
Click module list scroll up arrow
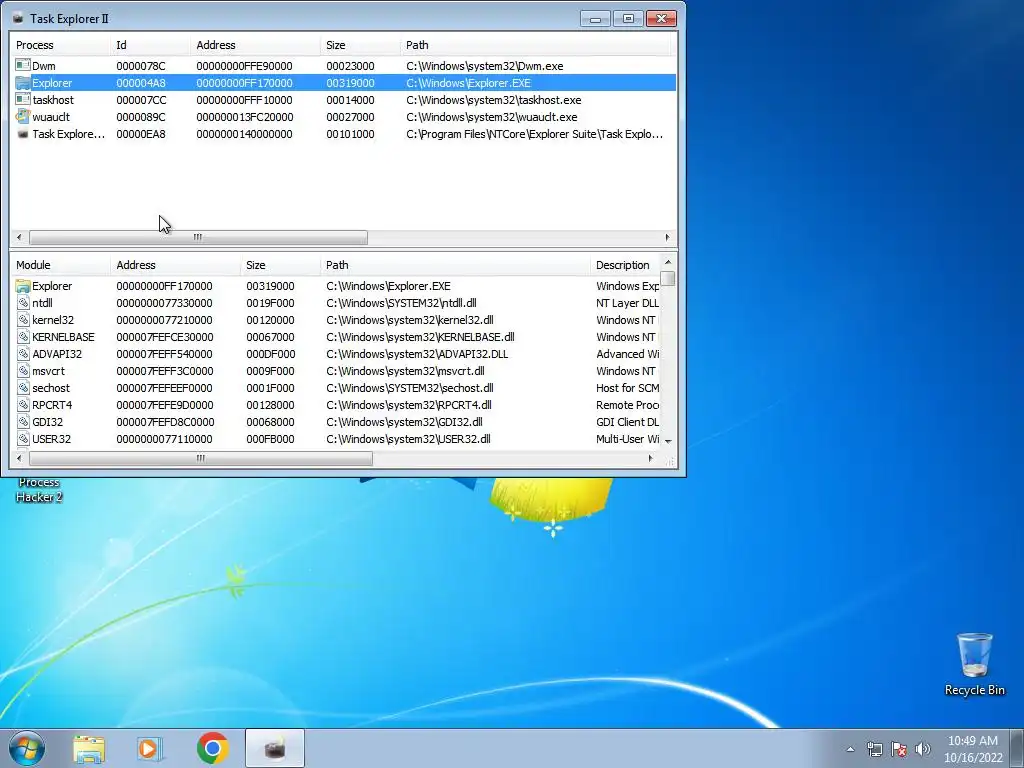(x=668, y=263)
